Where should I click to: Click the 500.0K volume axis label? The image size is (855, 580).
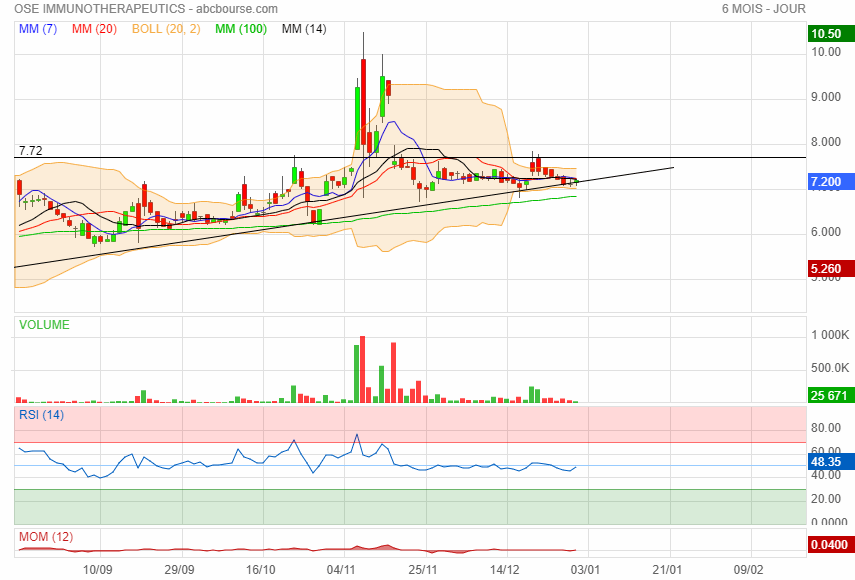click(829, 368)
